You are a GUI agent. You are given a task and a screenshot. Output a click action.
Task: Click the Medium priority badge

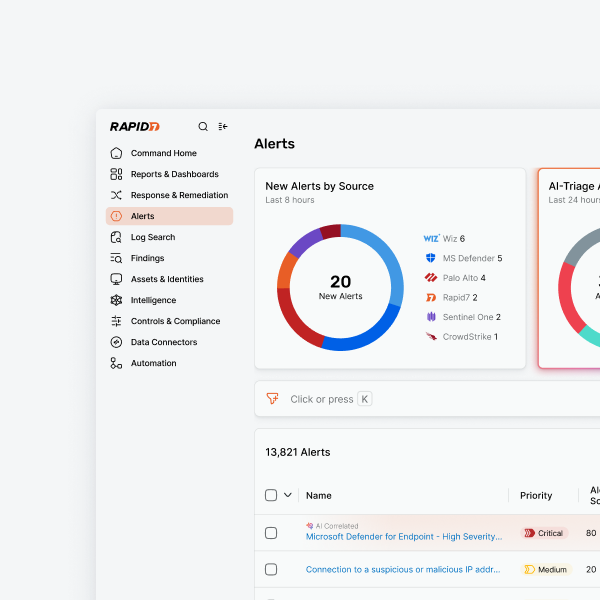coord(546,569)
